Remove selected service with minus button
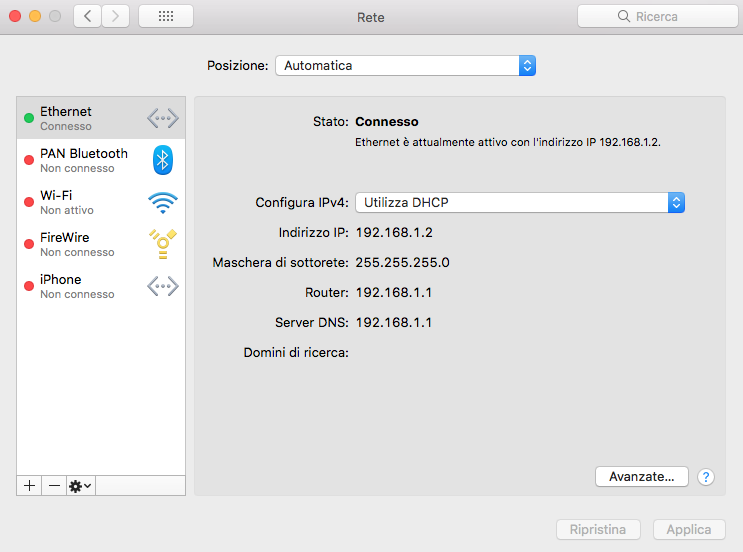This screenshot has width=743, height=552. 54,485
